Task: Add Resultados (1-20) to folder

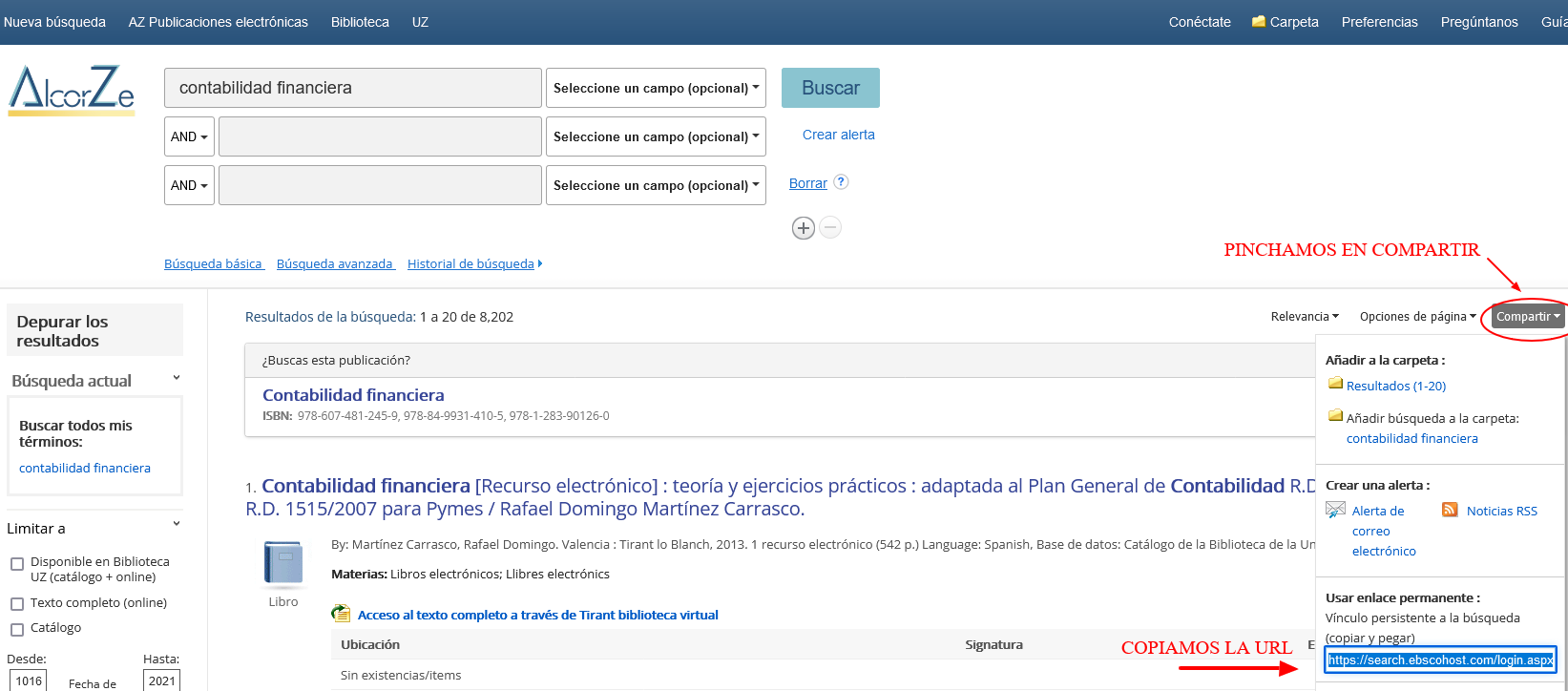Action: [1396, 386]
